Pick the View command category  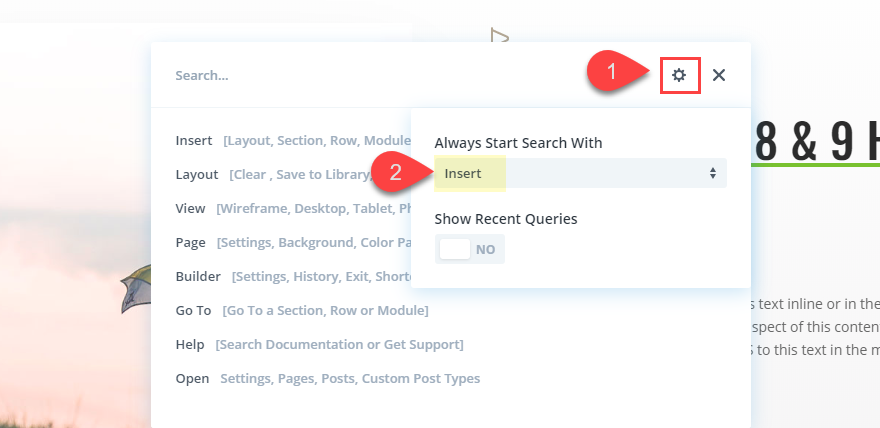(190, 208)
